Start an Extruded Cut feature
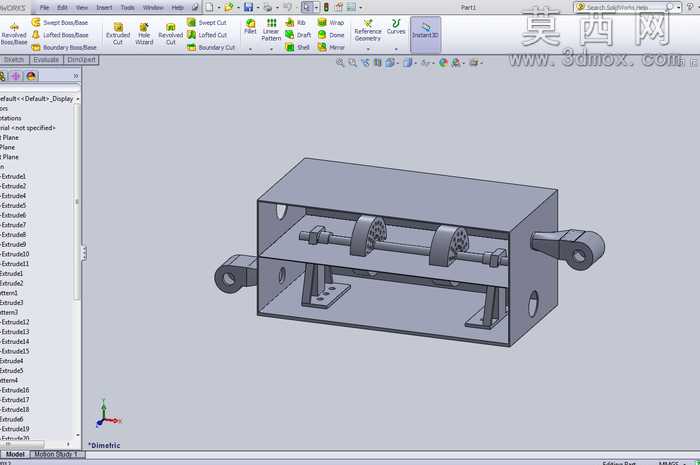This screenshot has width=700, height=465. pyautogui.click(x=118, y=34)
